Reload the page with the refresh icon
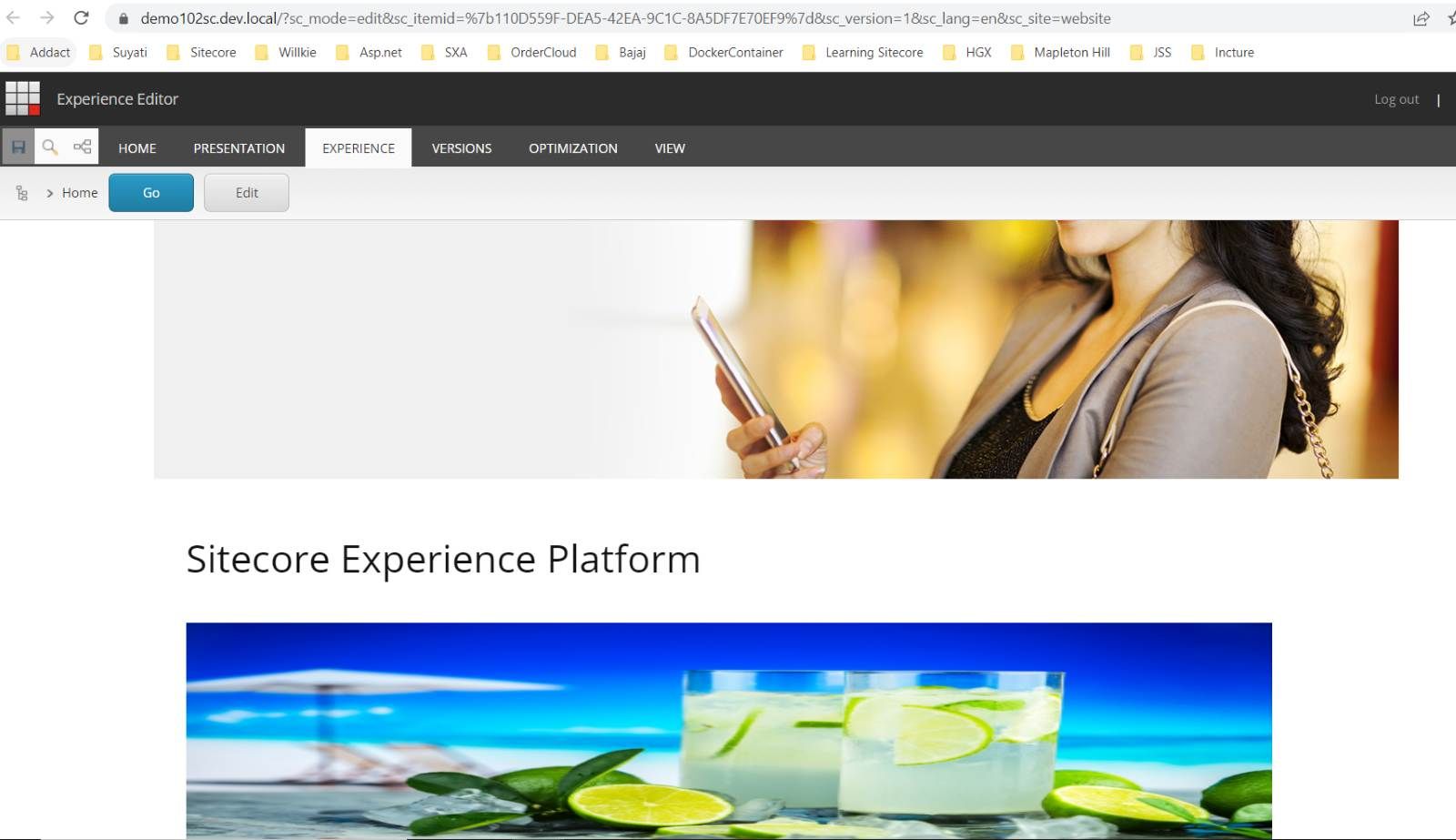 coord(81,18)
